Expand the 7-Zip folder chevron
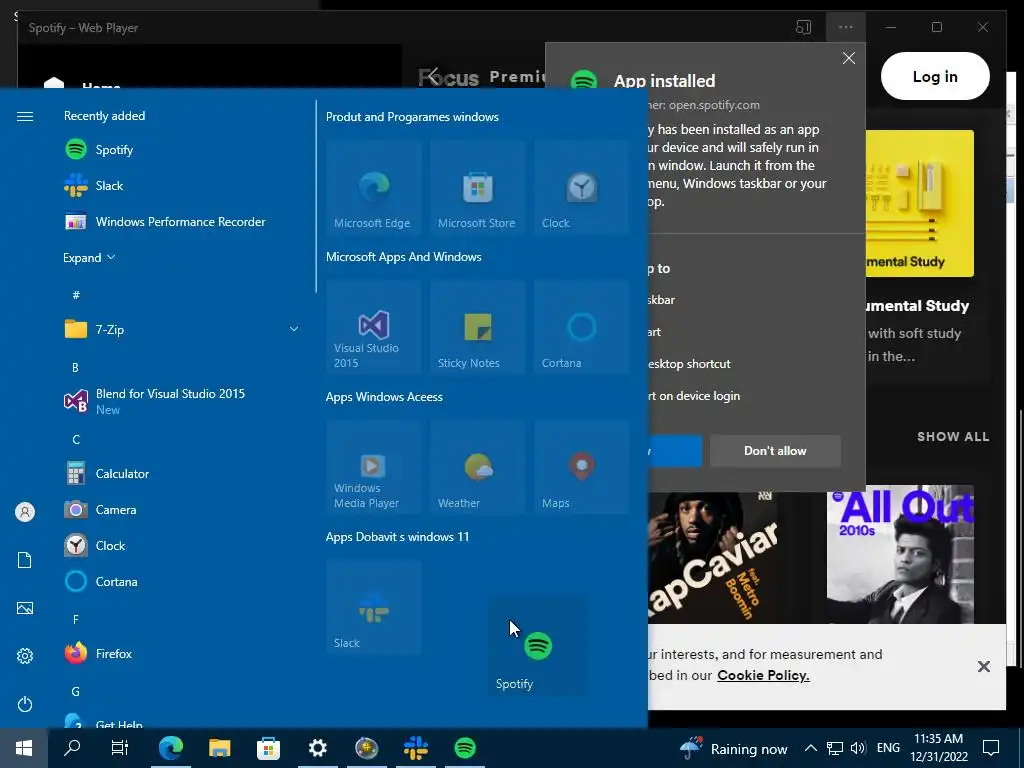The width and height of the screenshot is (1024, 768). pos(293,329)
